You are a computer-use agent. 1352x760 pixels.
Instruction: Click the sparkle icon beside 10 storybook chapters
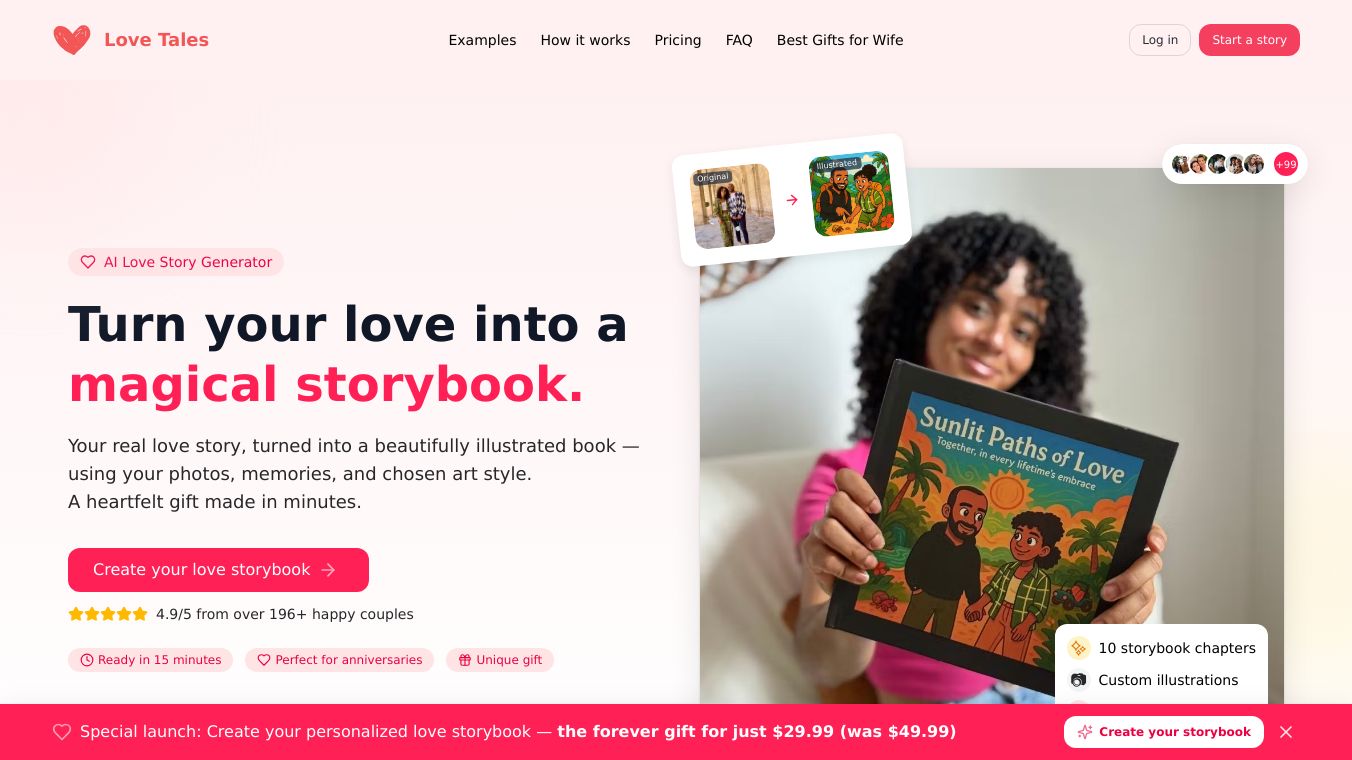point(1078,648)
